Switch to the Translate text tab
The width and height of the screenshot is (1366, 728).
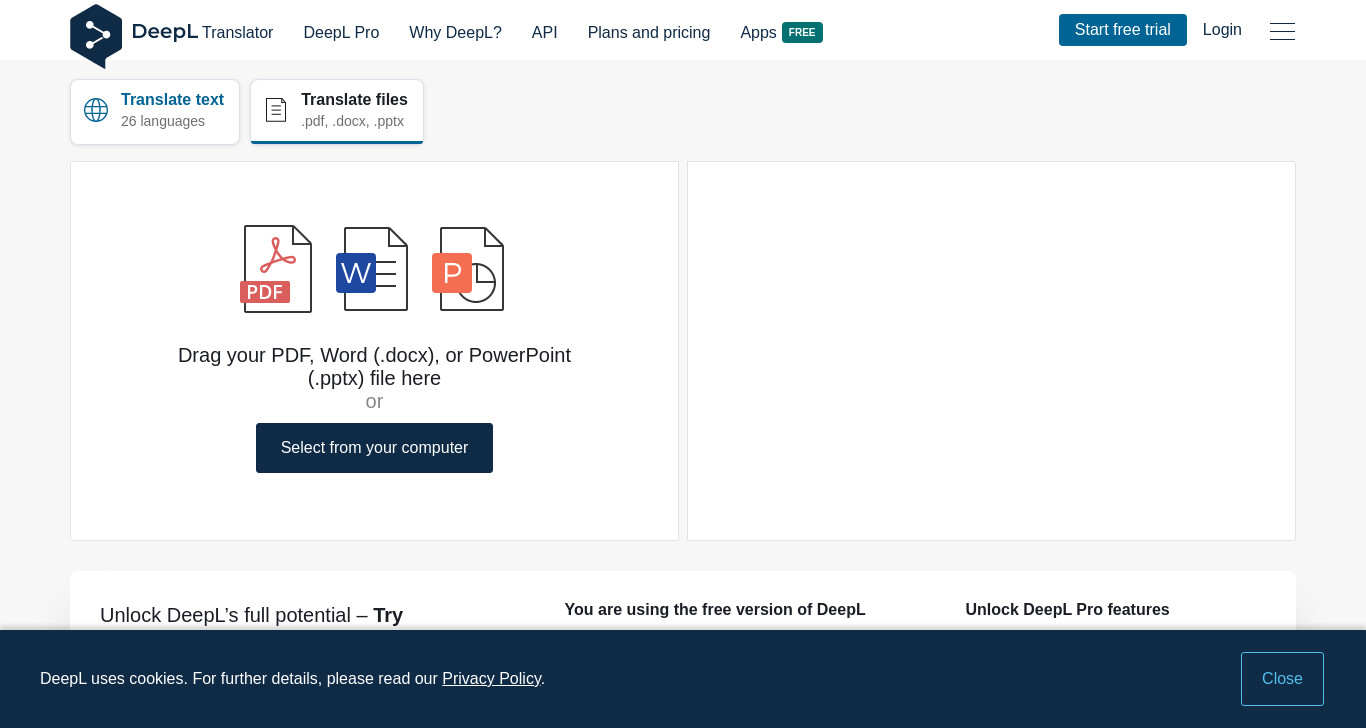(x=155, y=112)
